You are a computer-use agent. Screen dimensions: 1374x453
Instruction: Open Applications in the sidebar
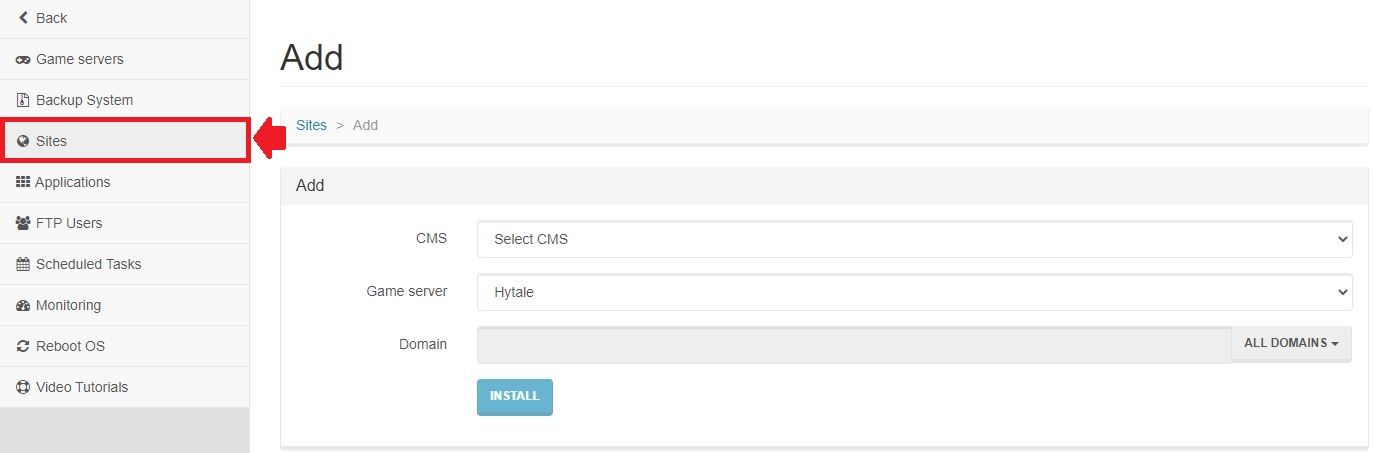coord(72,182)
